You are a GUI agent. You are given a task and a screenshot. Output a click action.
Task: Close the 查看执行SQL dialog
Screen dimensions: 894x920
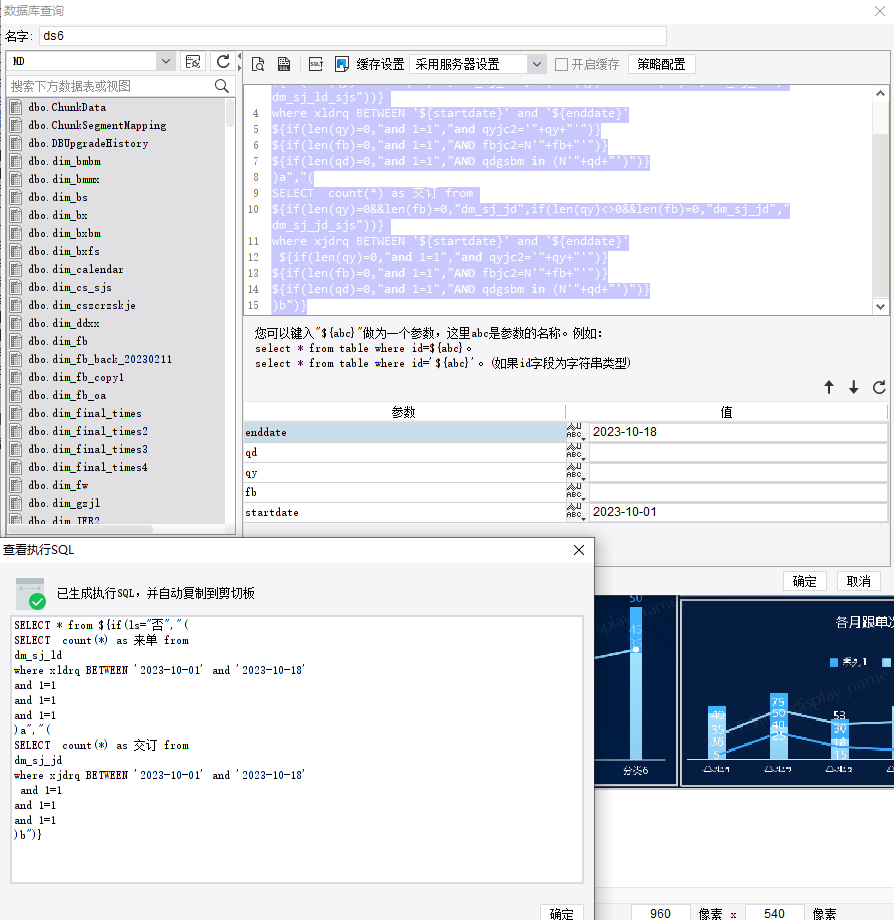pos(579,550)
